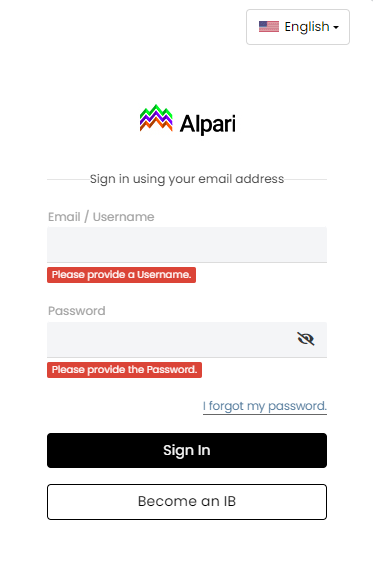
Task: Click the divider line right of sign-in heading
Action: pos(305,179)
